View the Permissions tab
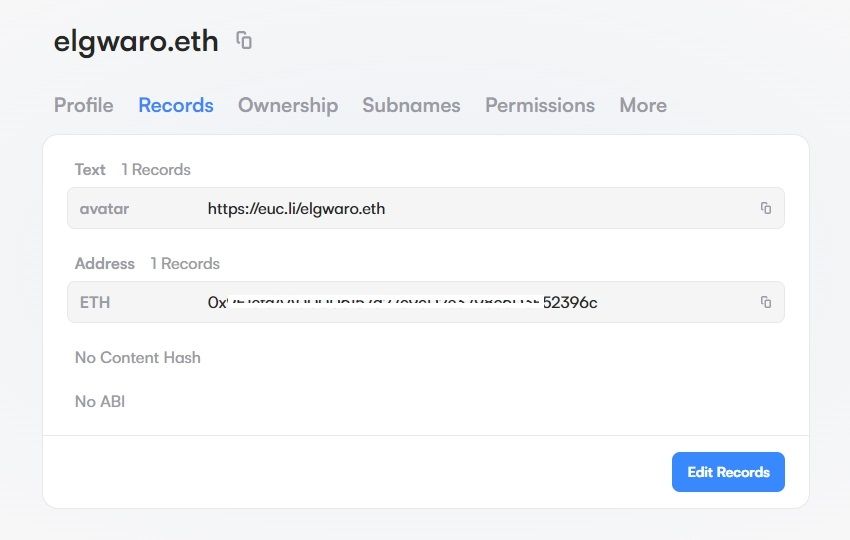The height and width of the screenshot is (540, 850). point(540,105)
